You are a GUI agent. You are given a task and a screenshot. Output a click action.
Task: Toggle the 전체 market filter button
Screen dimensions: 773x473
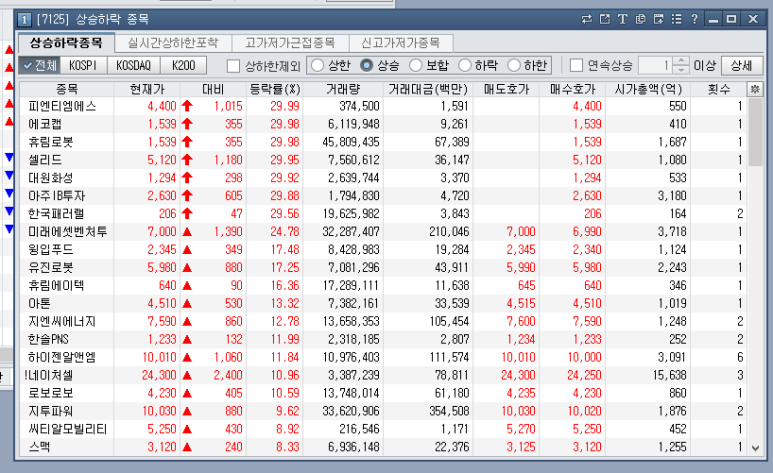(39, 65)
